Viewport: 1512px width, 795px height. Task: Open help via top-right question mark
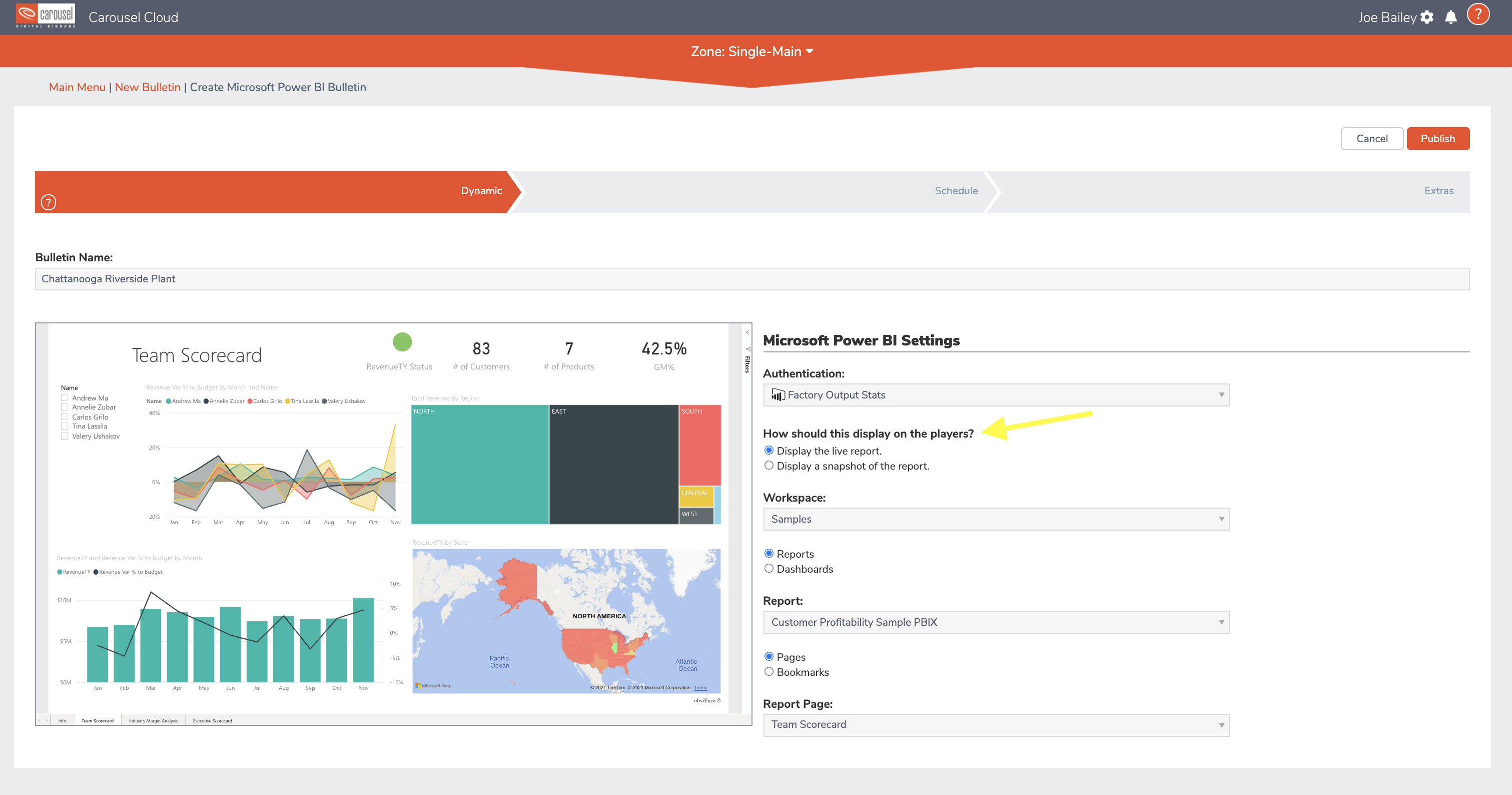click(1478, 15)
